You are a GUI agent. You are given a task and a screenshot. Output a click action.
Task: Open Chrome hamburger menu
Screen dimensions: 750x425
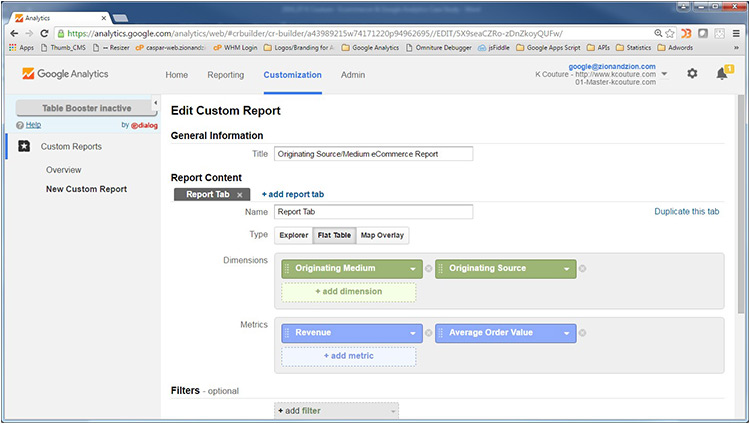(x=736, y=33)
